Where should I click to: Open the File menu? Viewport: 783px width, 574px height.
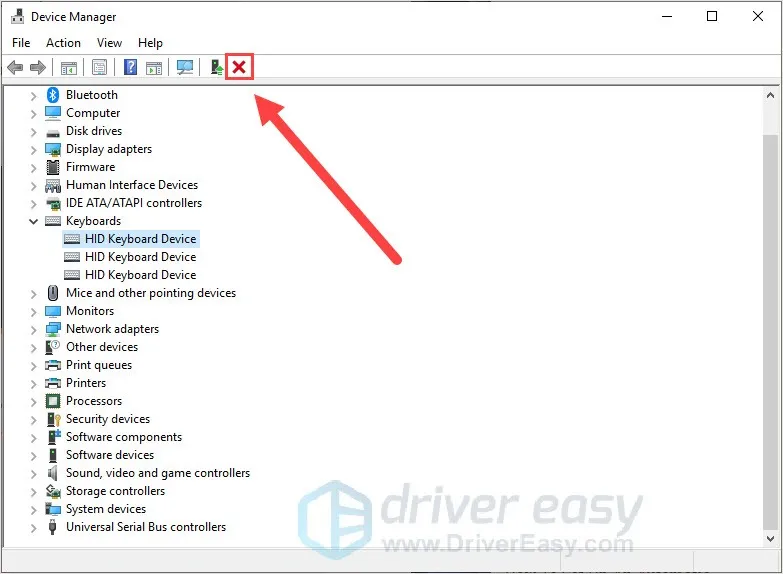pyautogui.click(x=21, y=43)
